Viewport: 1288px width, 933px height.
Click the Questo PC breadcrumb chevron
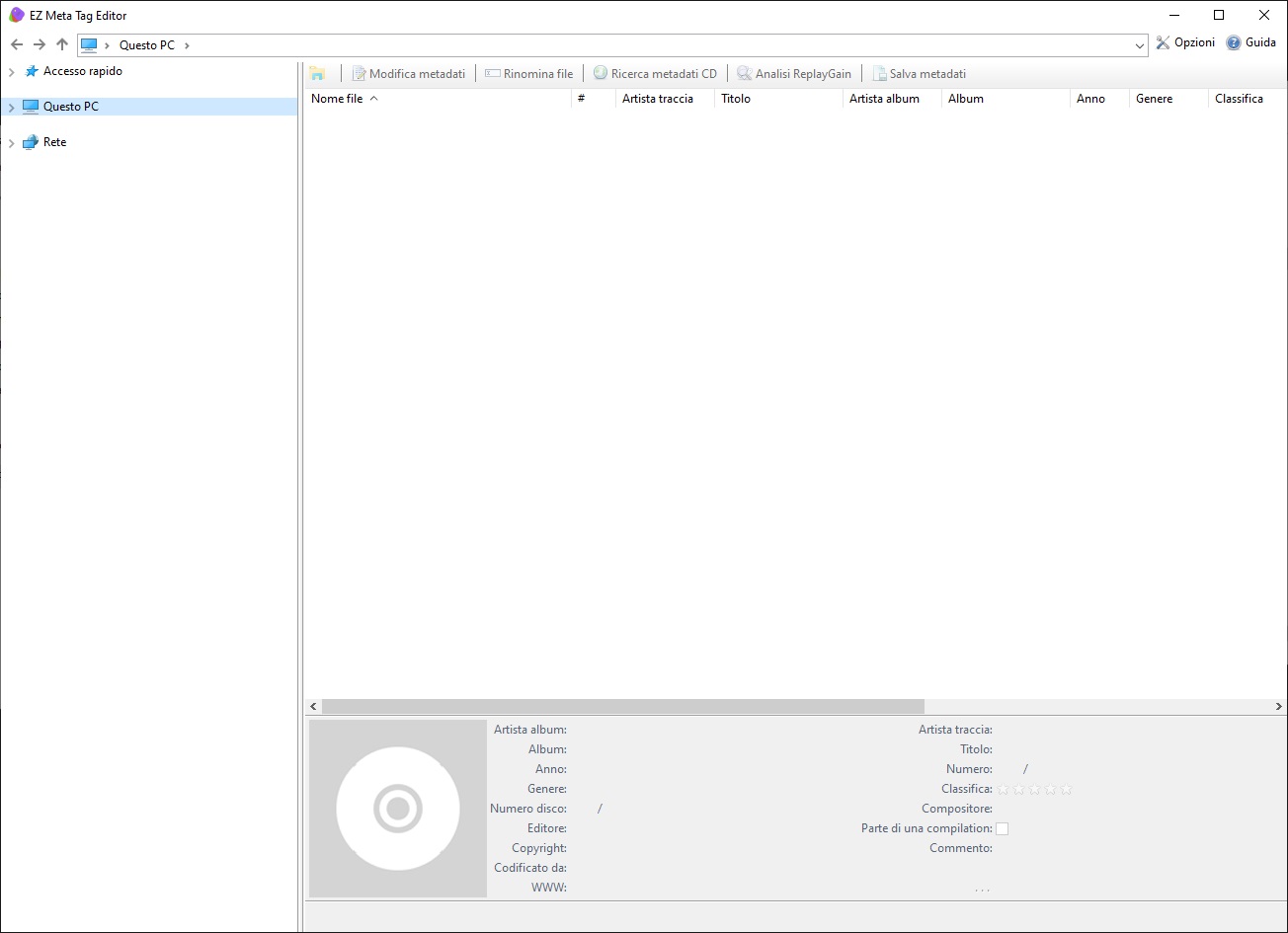[x=187, y=45]
